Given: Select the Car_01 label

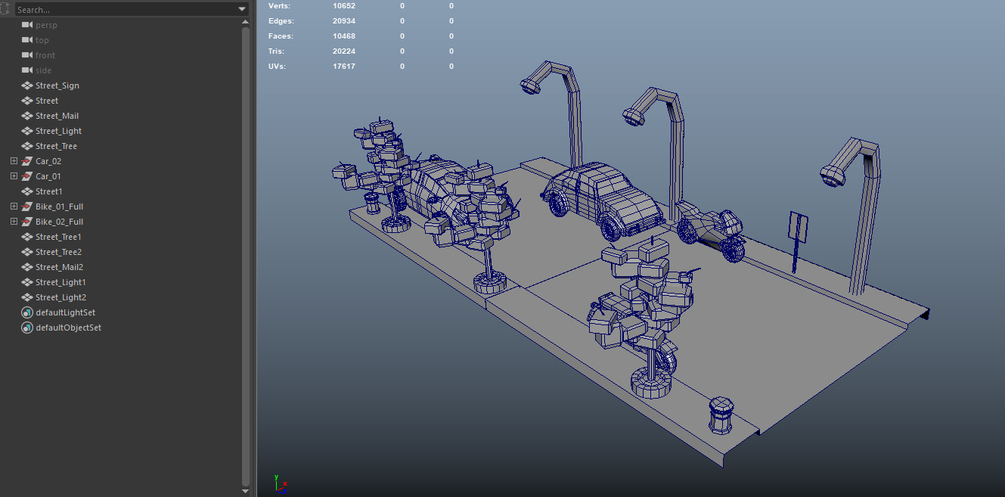Looking at the screenshot, I should point(48,176).
